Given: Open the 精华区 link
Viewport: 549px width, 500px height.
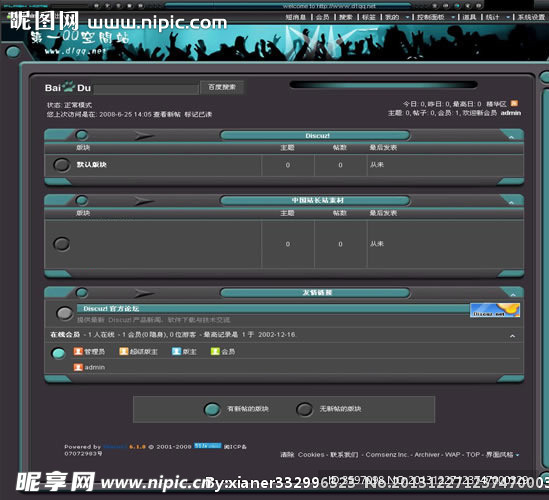Looking at the screenshot, I should point(497,104).
